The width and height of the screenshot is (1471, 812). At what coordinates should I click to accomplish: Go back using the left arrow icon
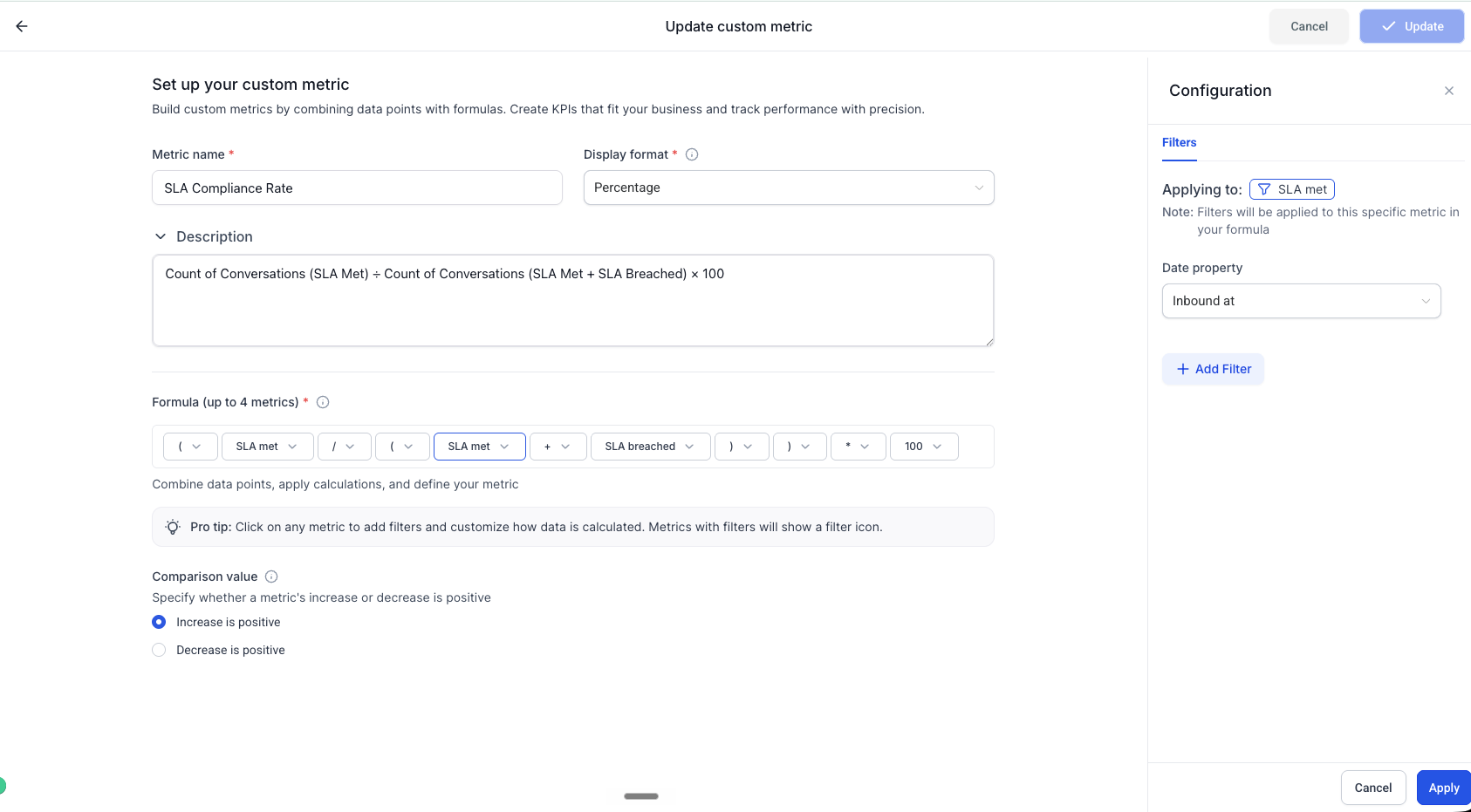coord(22,26)
